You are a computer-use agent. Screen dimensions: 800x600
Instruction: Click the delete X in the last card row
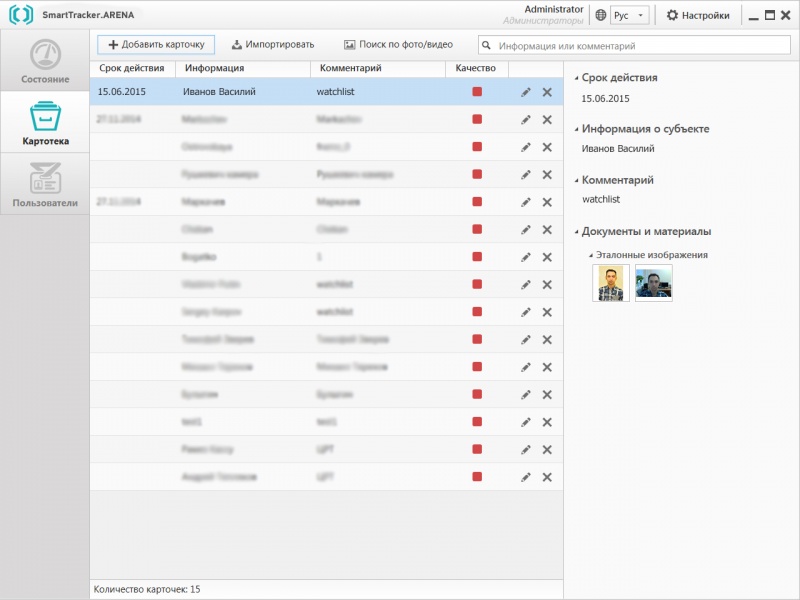click(x=547, y=477)
